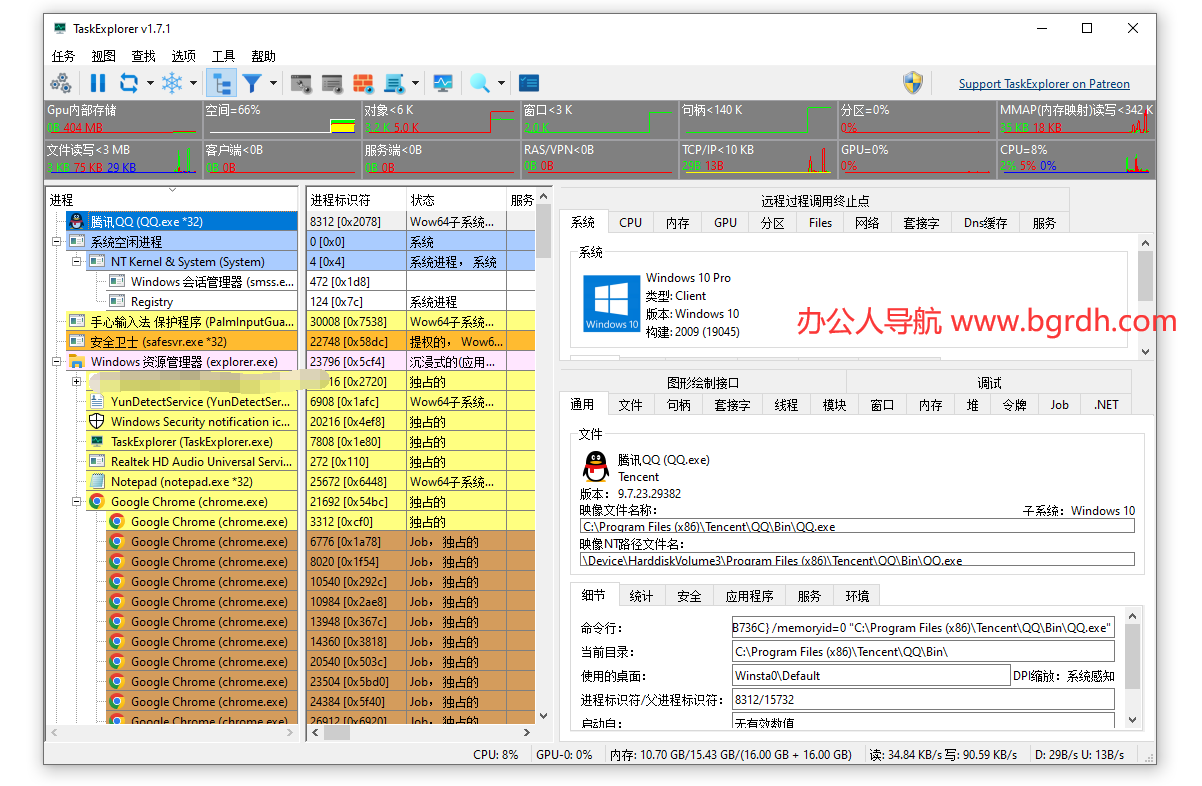Open the 环境 tab
The width and height of the screenshot is (1202, 786).
pos(857,595)
